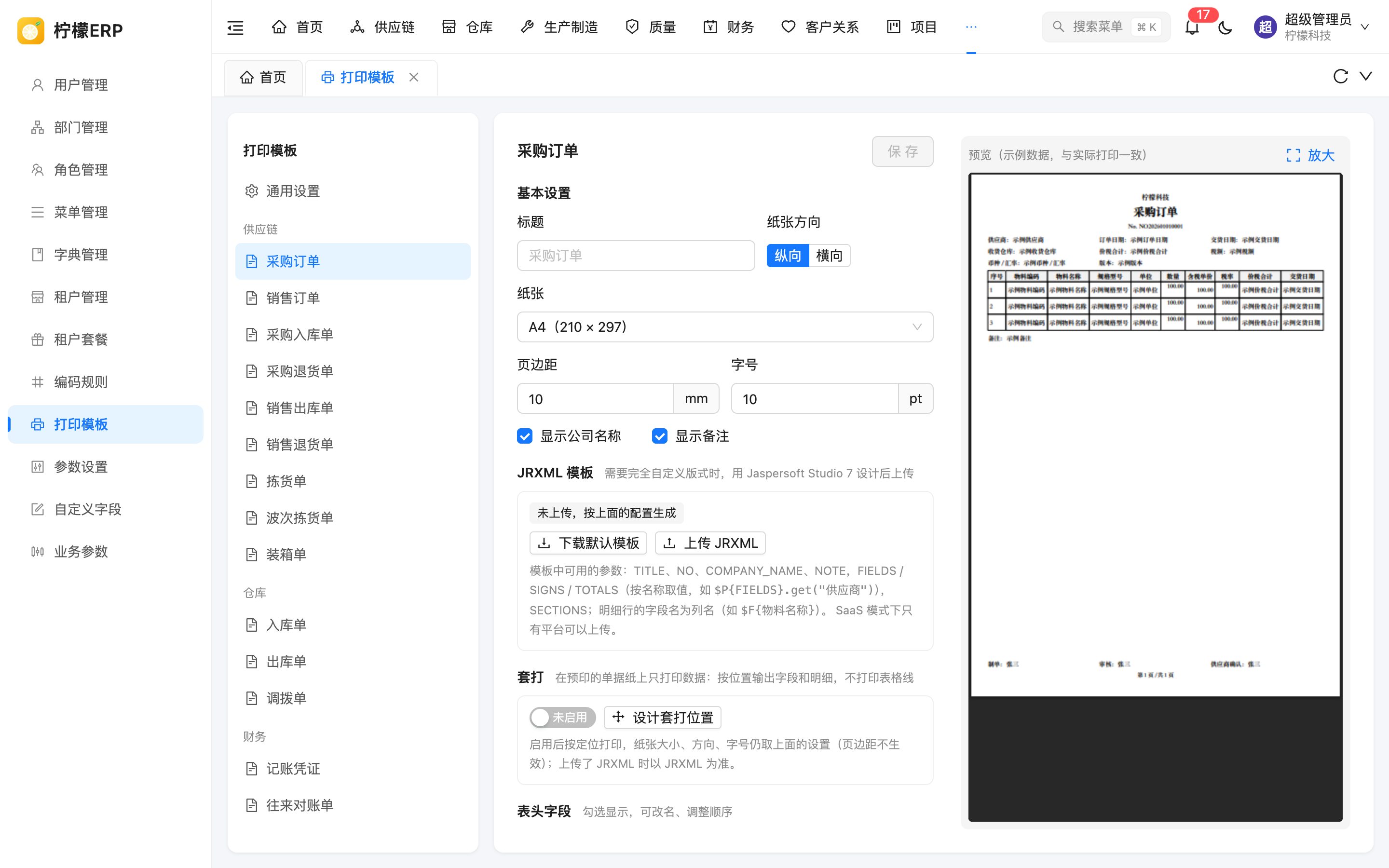
Task: Expand the tab options chevron
Action: 1366,76
